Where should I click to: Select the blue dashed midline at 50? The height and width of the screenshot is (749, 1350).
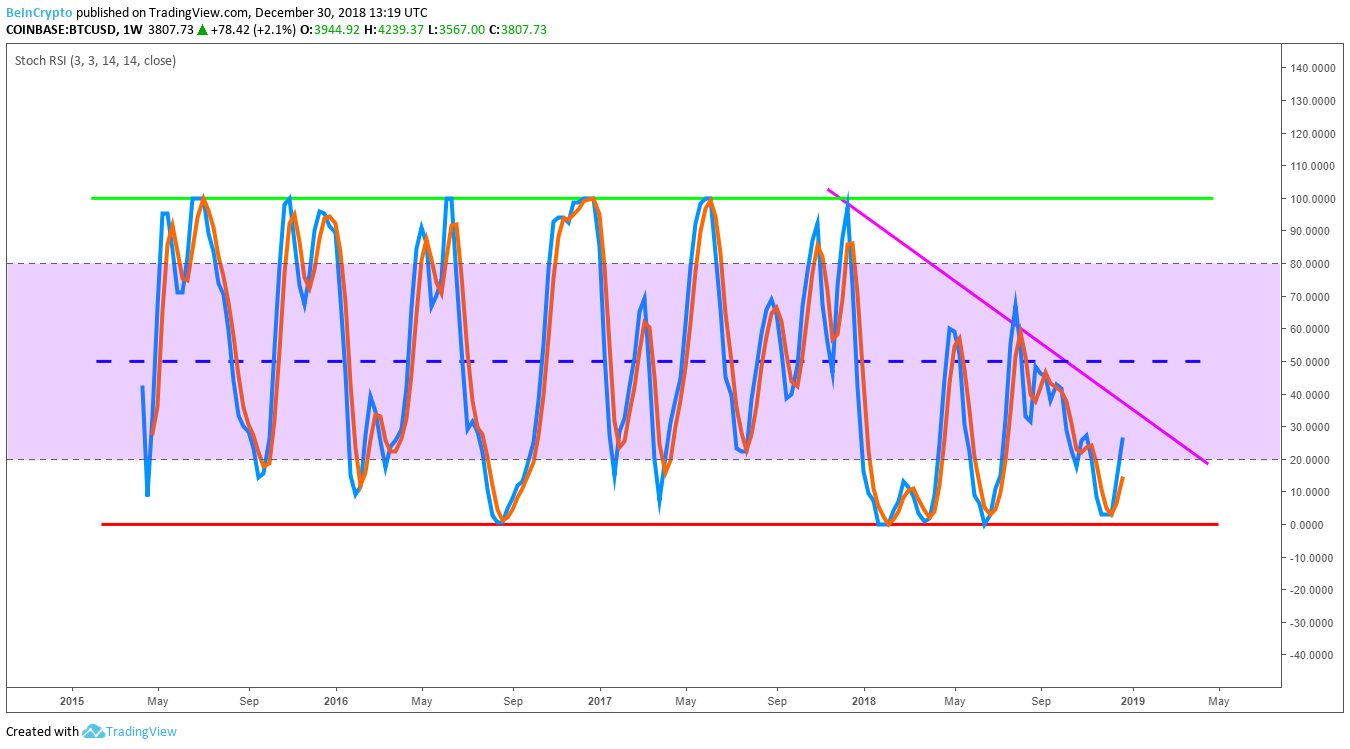(648, 361)
